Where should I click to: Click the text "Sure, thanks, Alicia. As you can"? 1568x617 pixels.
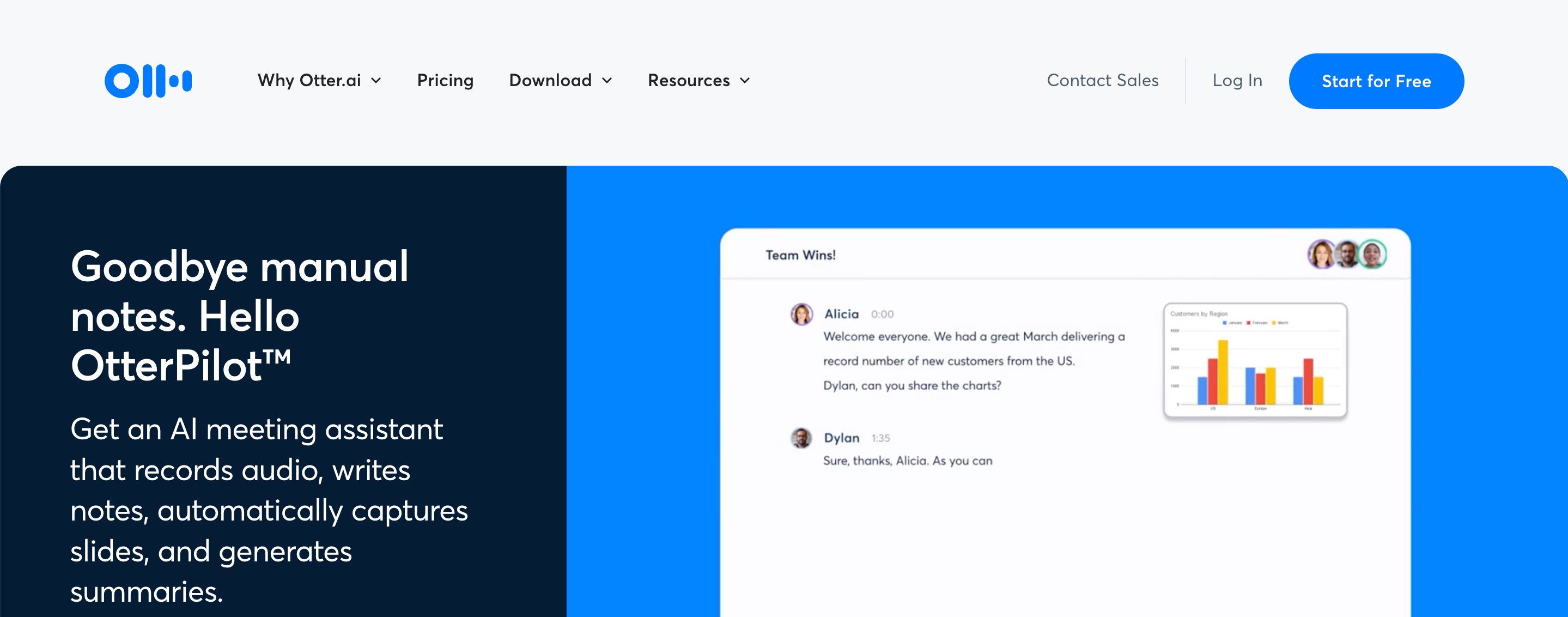[908, 461]
